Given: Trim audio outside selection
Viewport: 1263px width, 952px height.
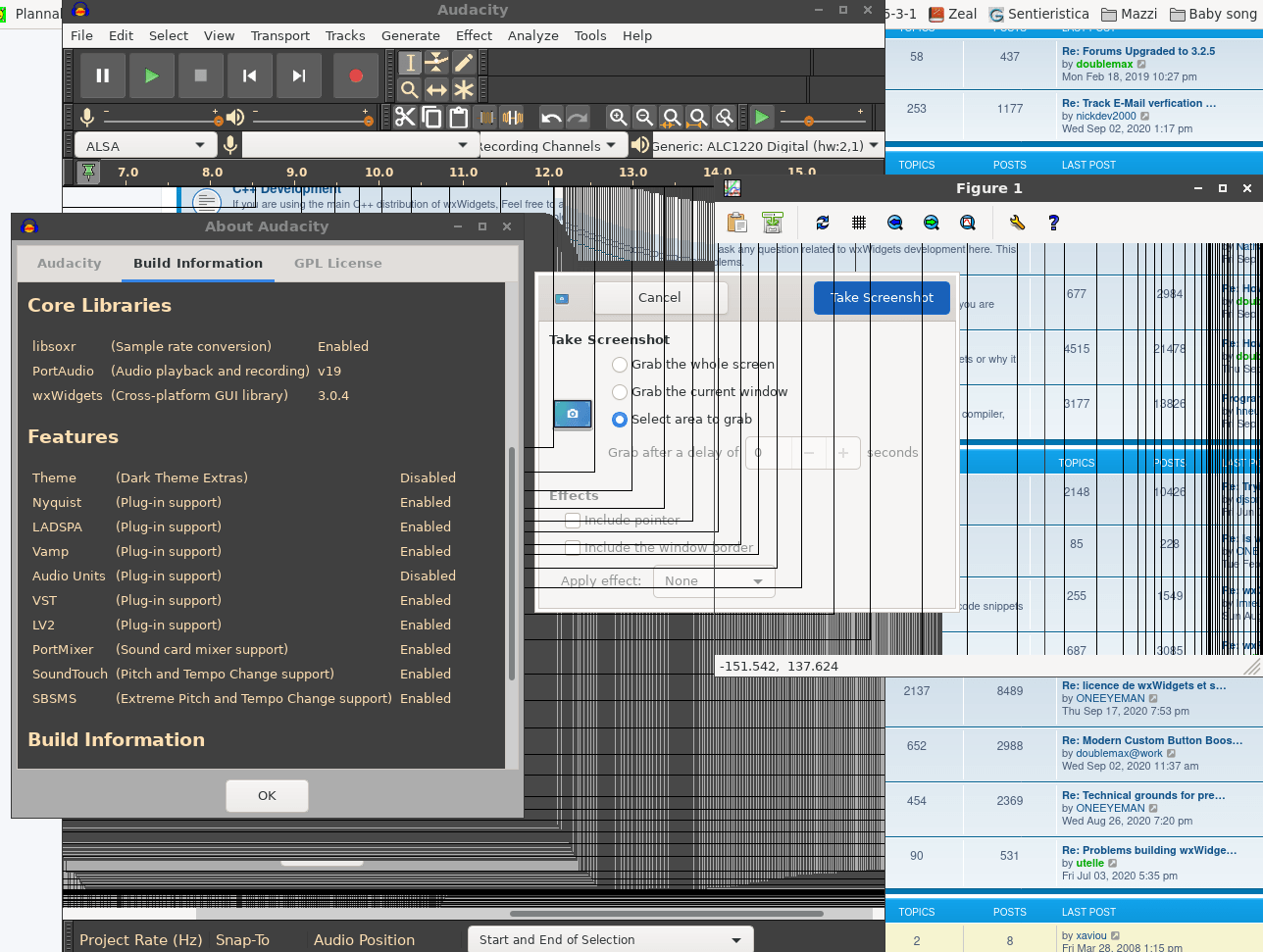Looking at the screenshot, I should 485,118.
